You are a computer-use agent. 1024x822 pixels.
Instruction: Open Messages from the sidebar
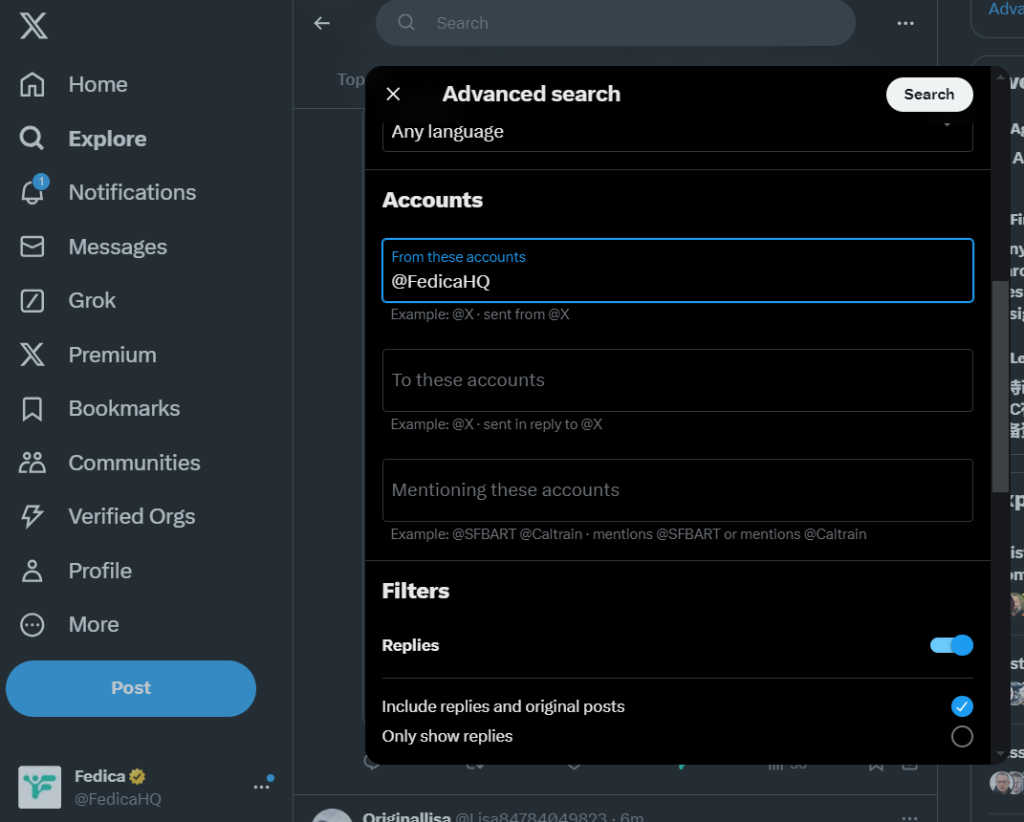(117, 246)
